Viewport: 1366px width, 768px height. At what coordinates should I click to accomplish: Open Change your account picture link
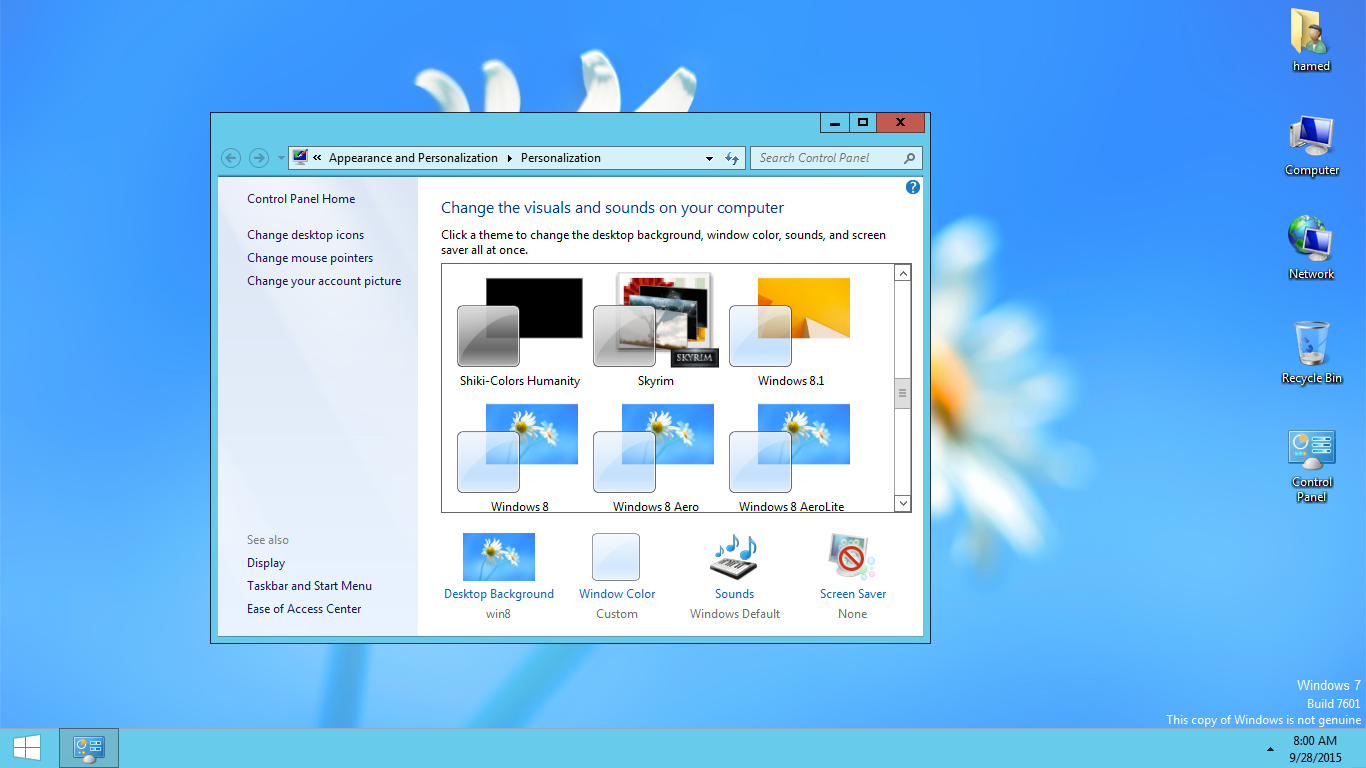pos(324,281)
